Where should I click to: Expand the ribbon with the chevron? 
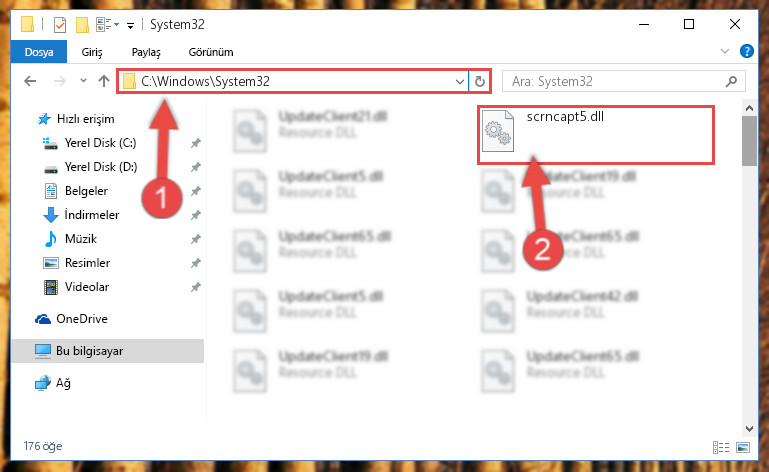coord(725,51)
